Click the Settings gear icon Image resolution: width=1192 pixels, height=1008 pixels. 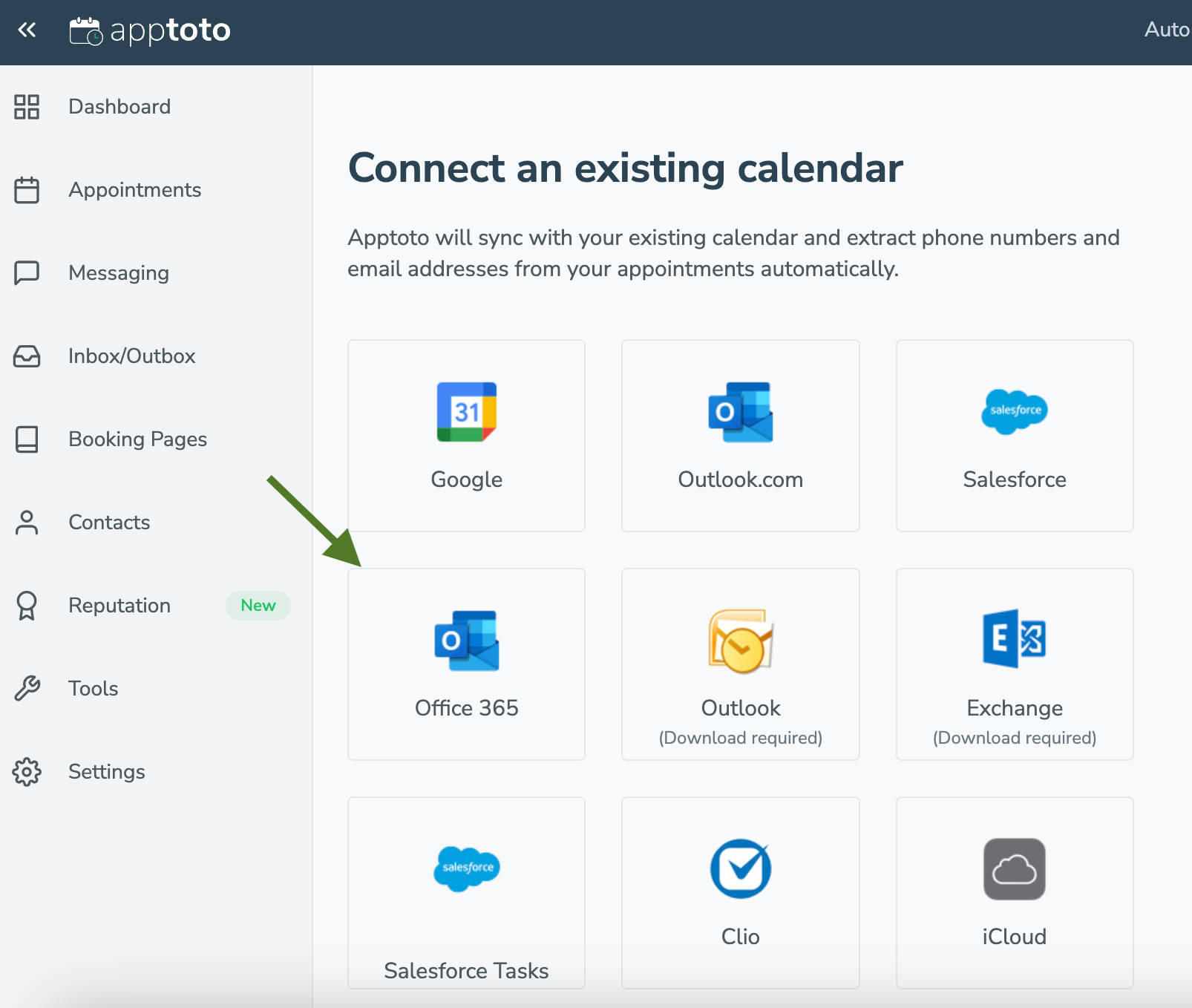[27, 772]
